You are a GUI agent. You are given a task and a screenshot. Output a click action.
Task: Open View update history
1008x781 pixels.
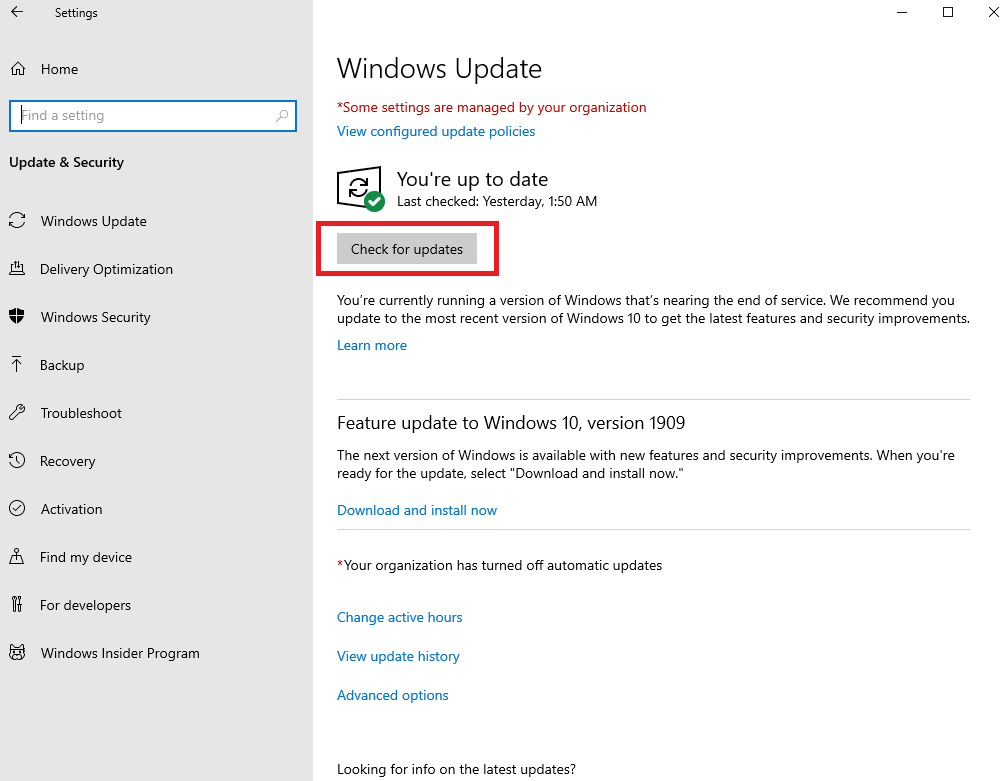(x=398, y=656)
